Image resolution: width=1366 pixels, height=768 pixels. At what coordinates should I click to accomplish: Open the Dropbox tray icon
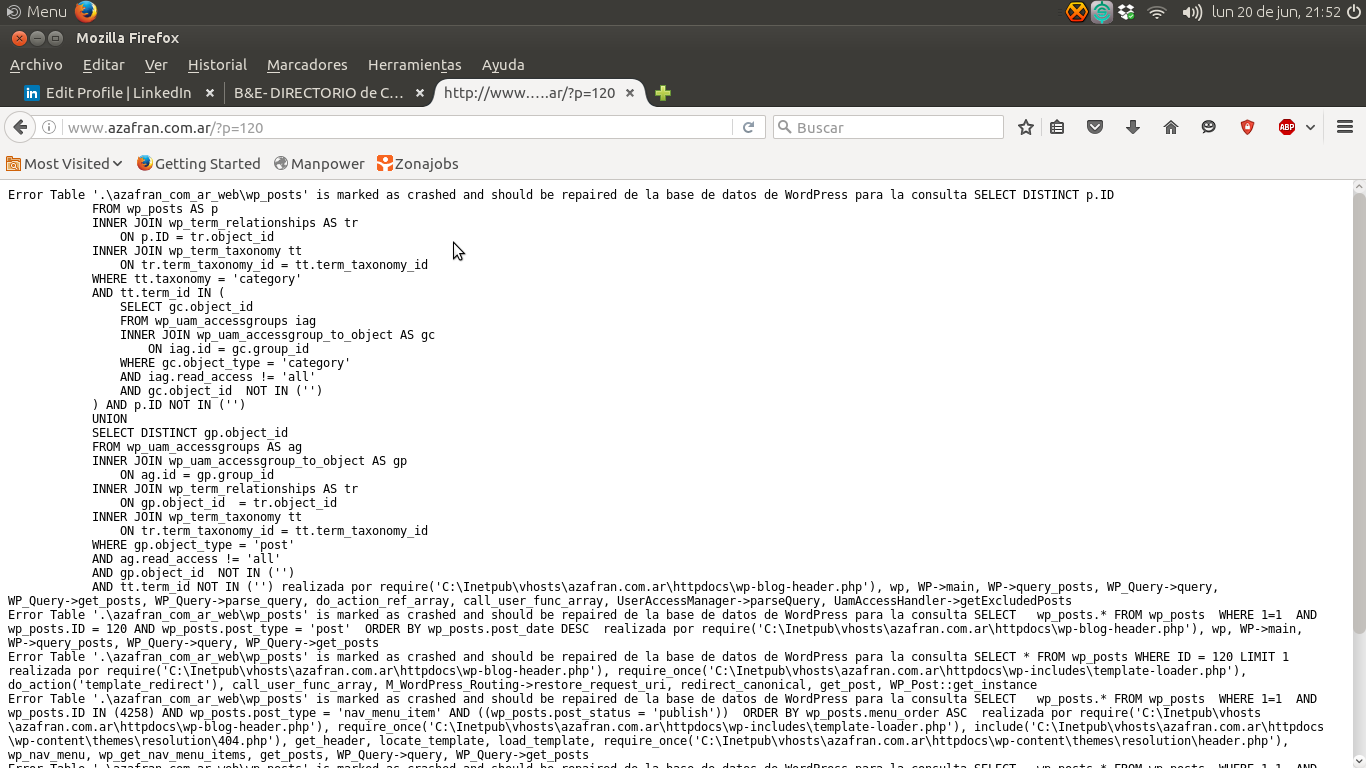click(1127, 12)
